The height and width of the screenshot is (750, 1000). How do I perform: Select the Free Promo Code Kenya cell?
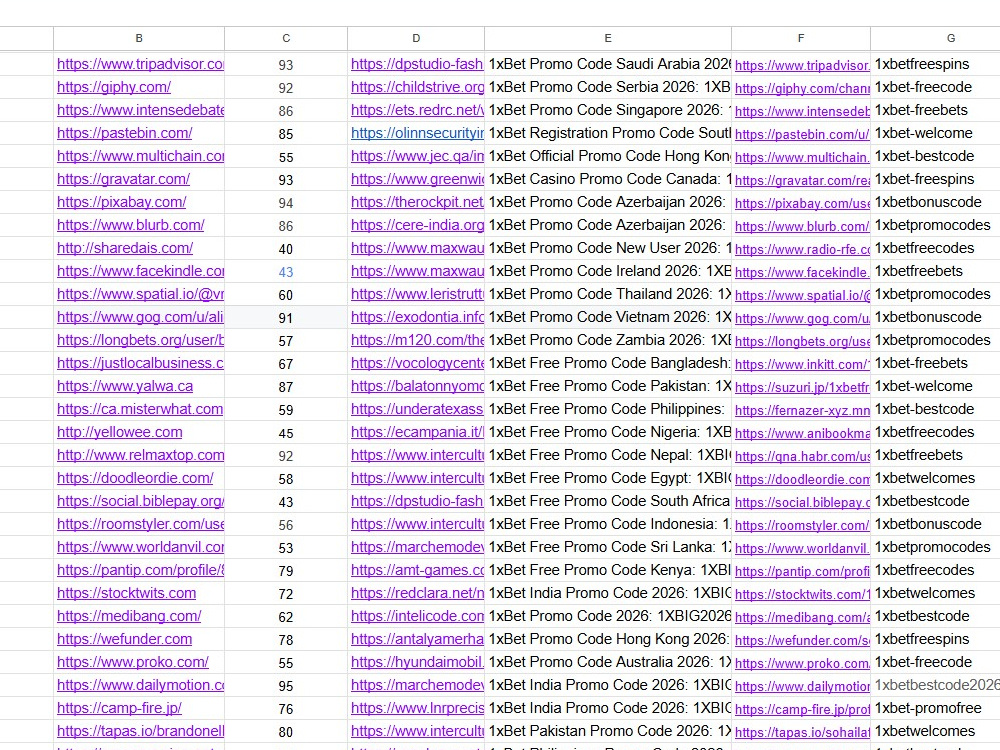coord(608,570)
